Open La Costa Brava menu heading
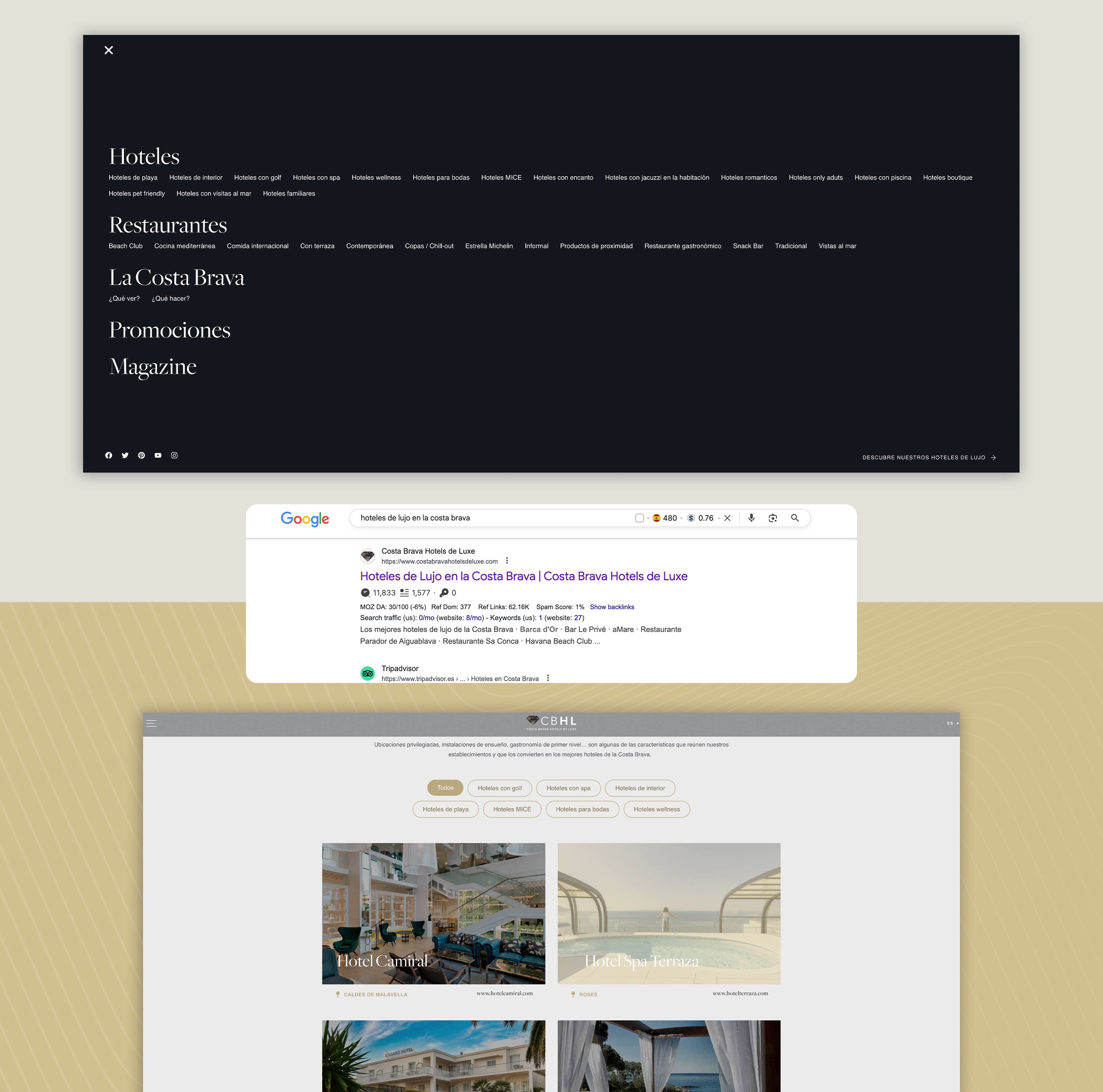Image resolution: width=1103 pixels, height=1092 pixels. pos(176,278)
